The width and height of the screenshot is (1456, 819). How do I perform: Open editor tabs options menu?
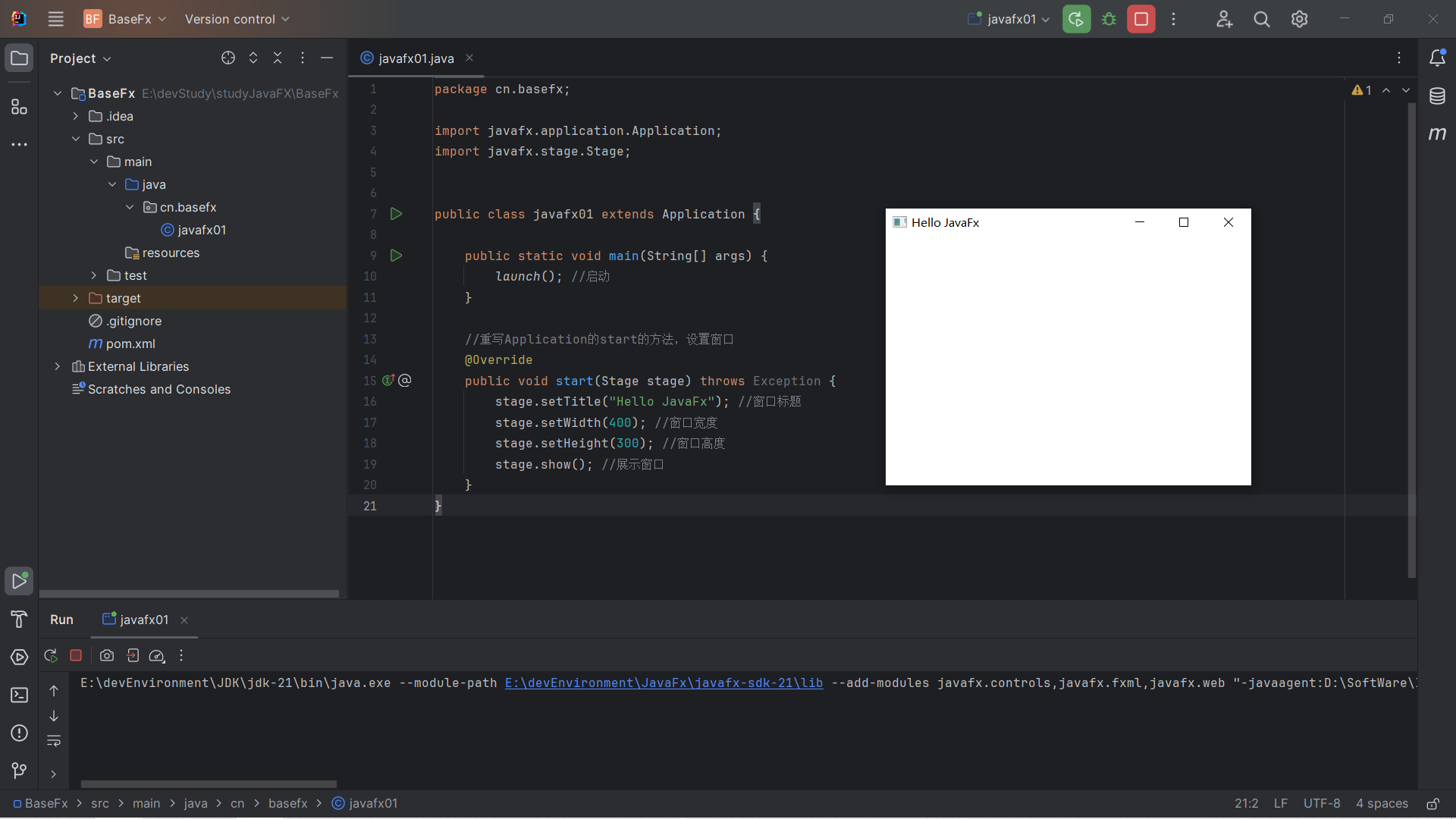coord(1399,58)
